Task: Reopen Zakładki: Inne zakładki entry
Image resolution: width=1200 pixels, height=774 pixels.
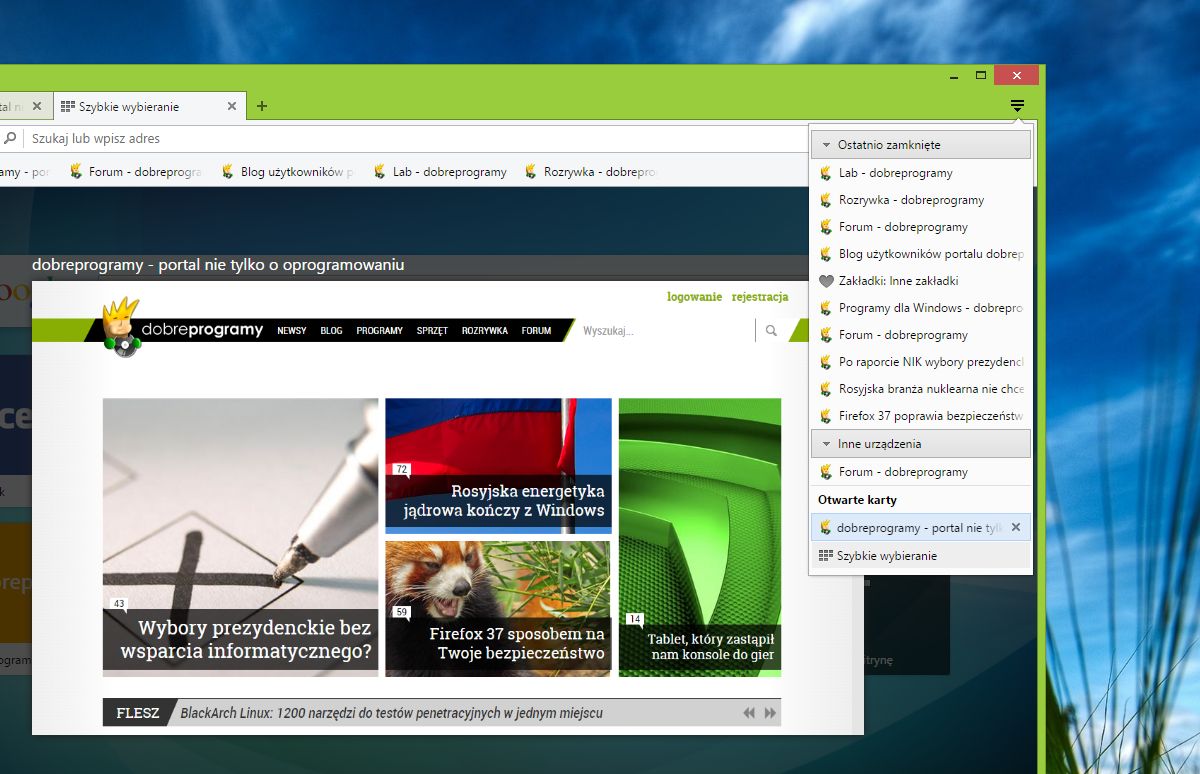Action: (920, 281)
